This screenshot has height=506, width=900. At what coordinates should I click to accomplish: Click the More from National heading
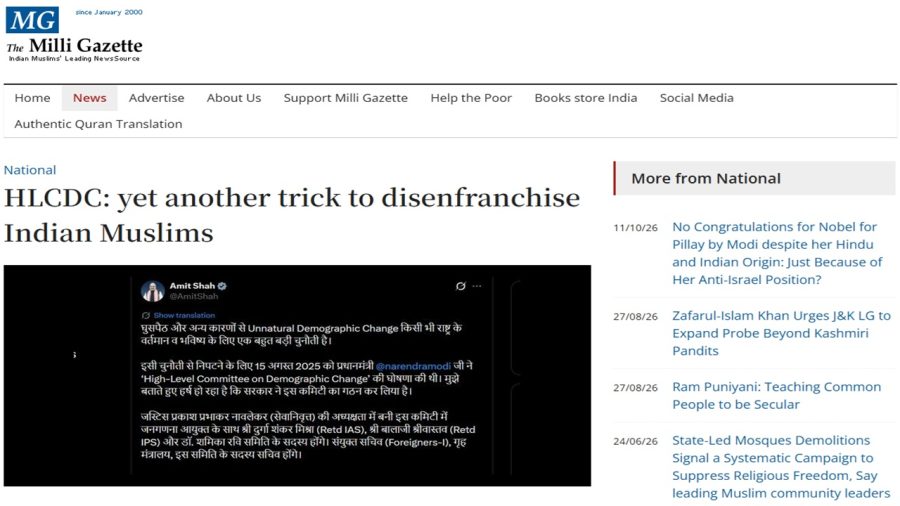point(706,178)
